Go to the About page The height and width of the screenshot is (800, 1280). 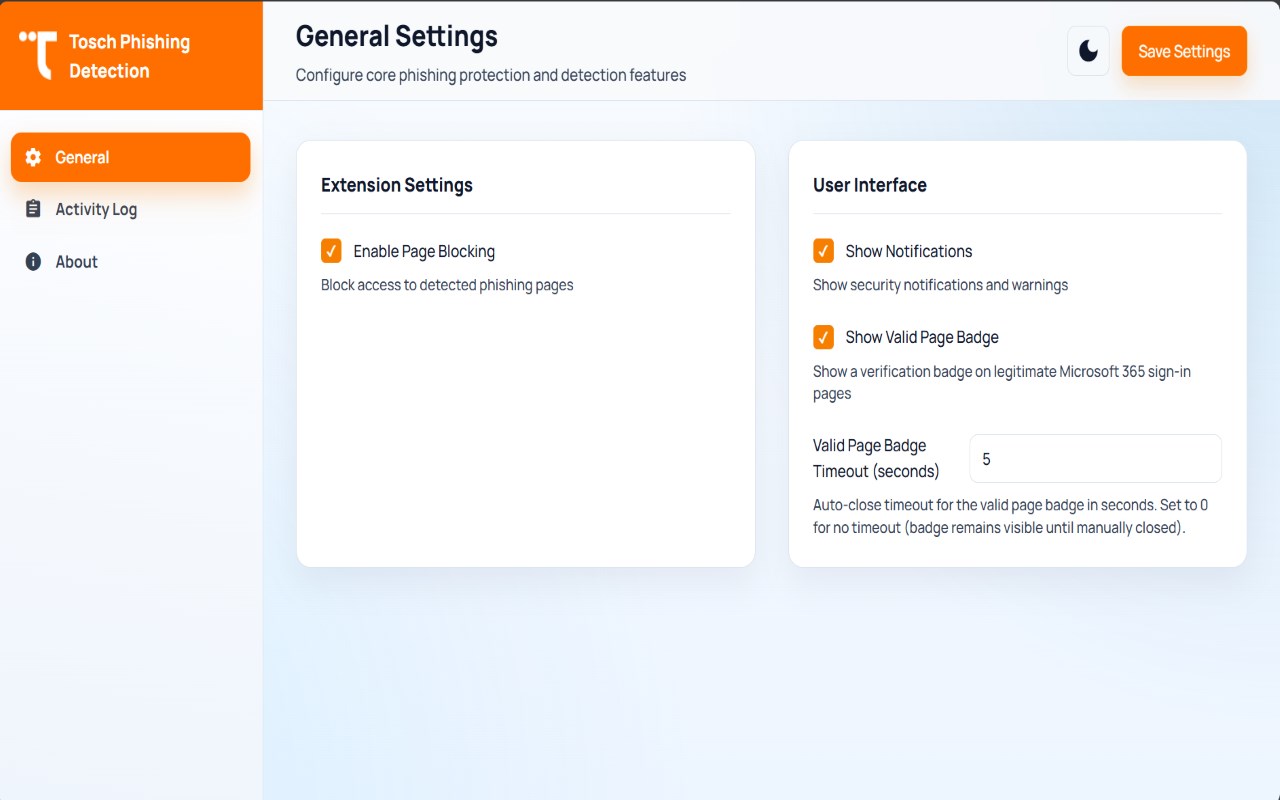tap(76, 262)
